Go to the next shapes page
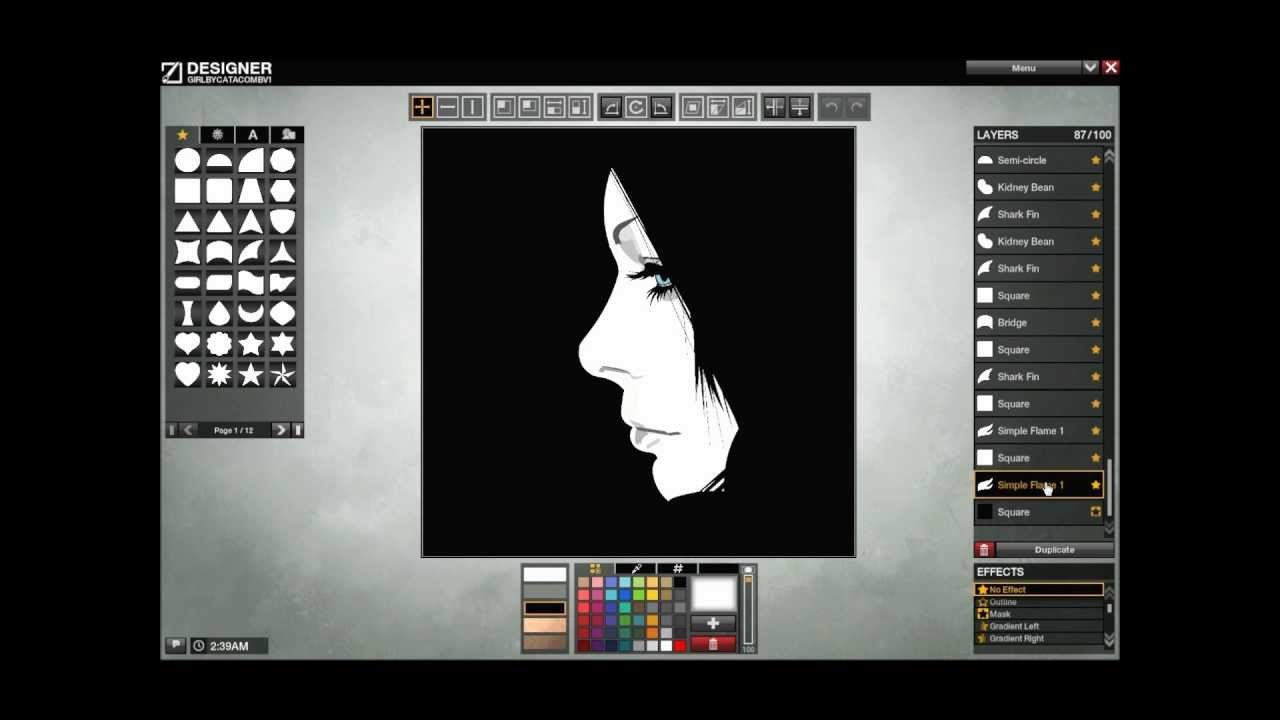1280x720 pixels. [280, 429]
